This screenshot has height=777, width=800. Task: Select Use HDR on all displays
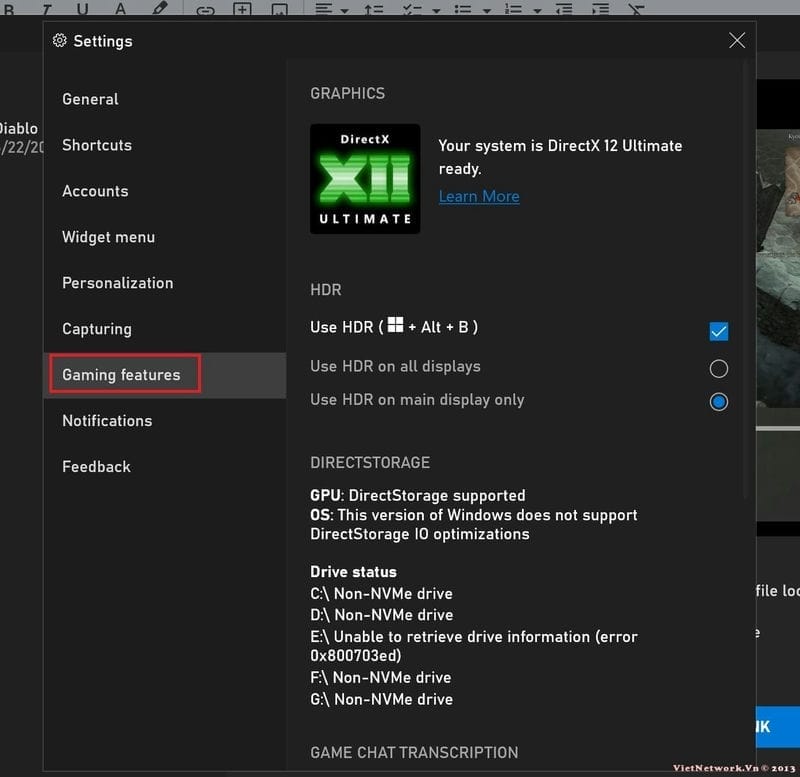718,369
